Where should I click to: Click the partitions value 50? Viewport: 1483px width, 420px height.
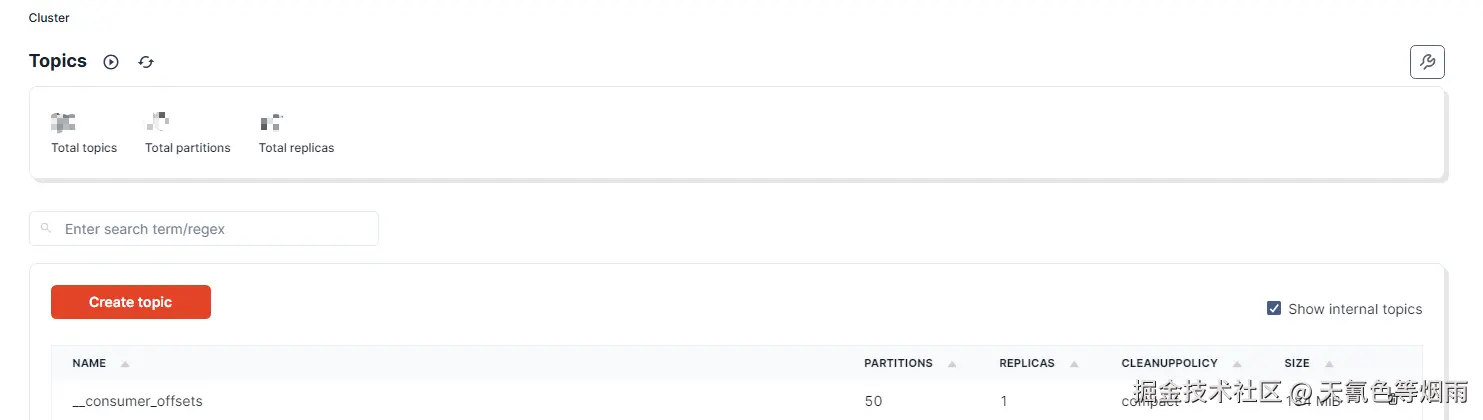click(x=873, y=401)
